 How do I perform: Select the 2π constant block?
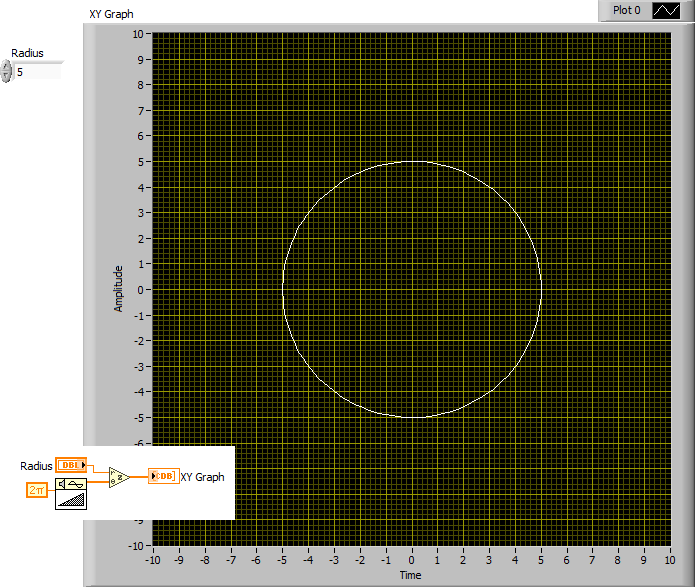click(37, 490)
